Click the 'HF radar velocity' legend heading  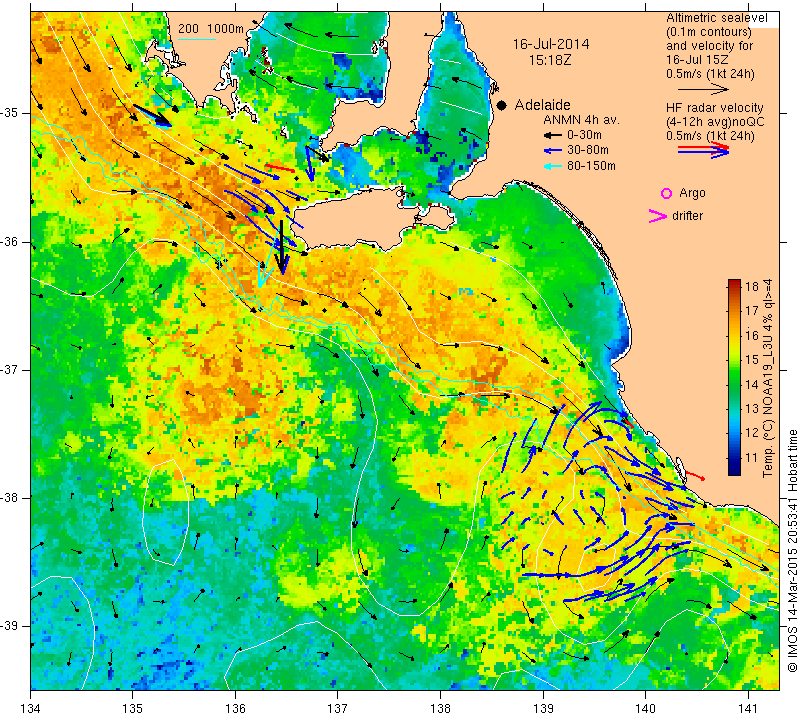click(714, 108)
